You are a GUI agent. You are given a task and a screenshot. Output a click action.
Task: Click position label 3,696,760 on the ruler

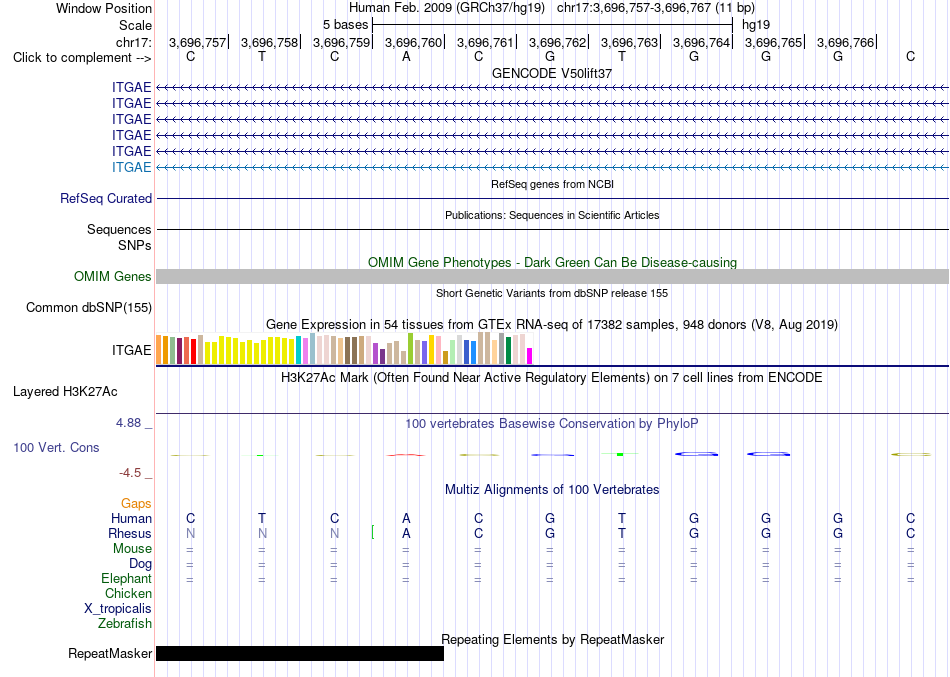413,42
